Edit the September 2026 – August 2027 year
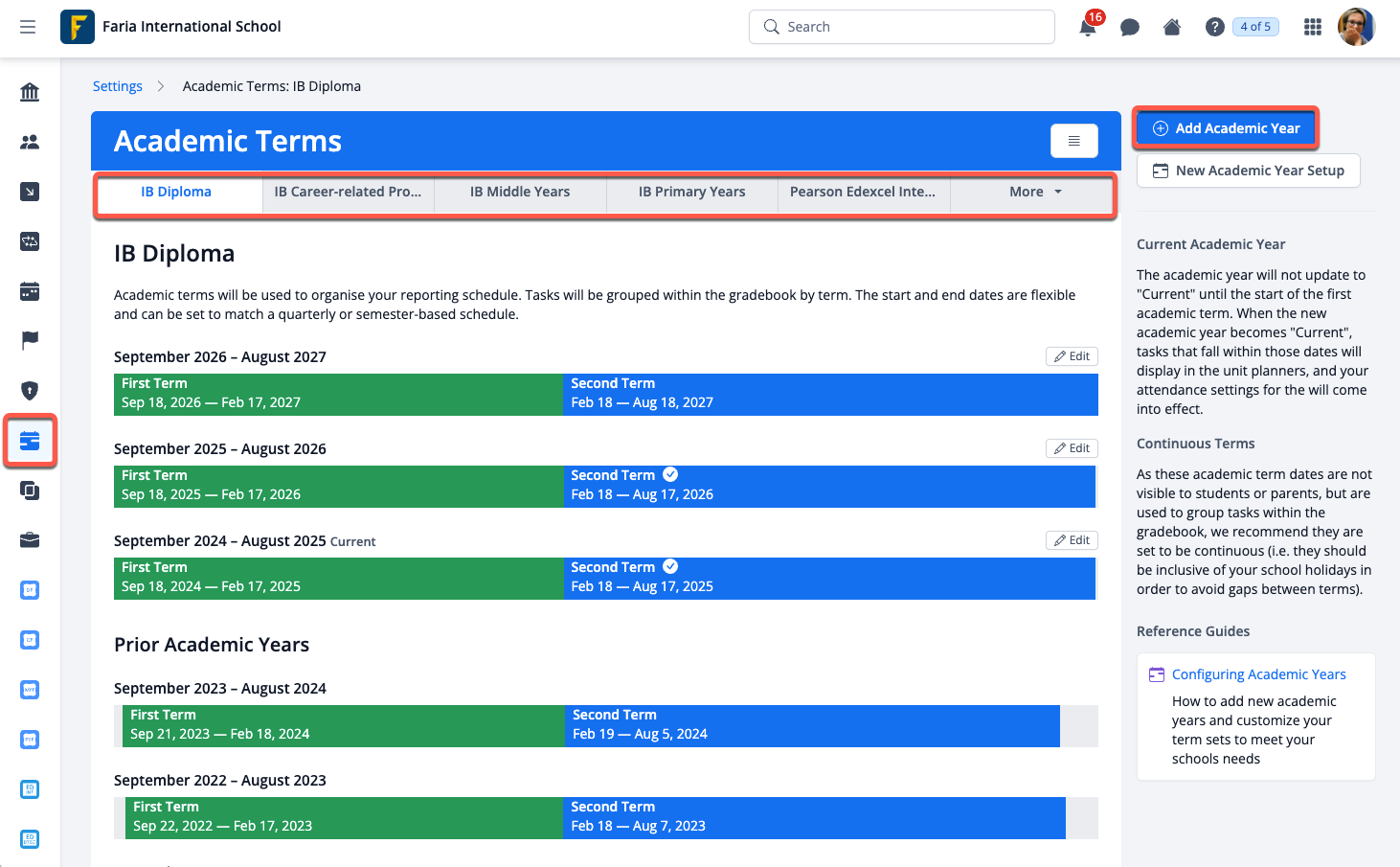The height and width of the screenshot is (867, 1400). click(x=1072, y=356)
